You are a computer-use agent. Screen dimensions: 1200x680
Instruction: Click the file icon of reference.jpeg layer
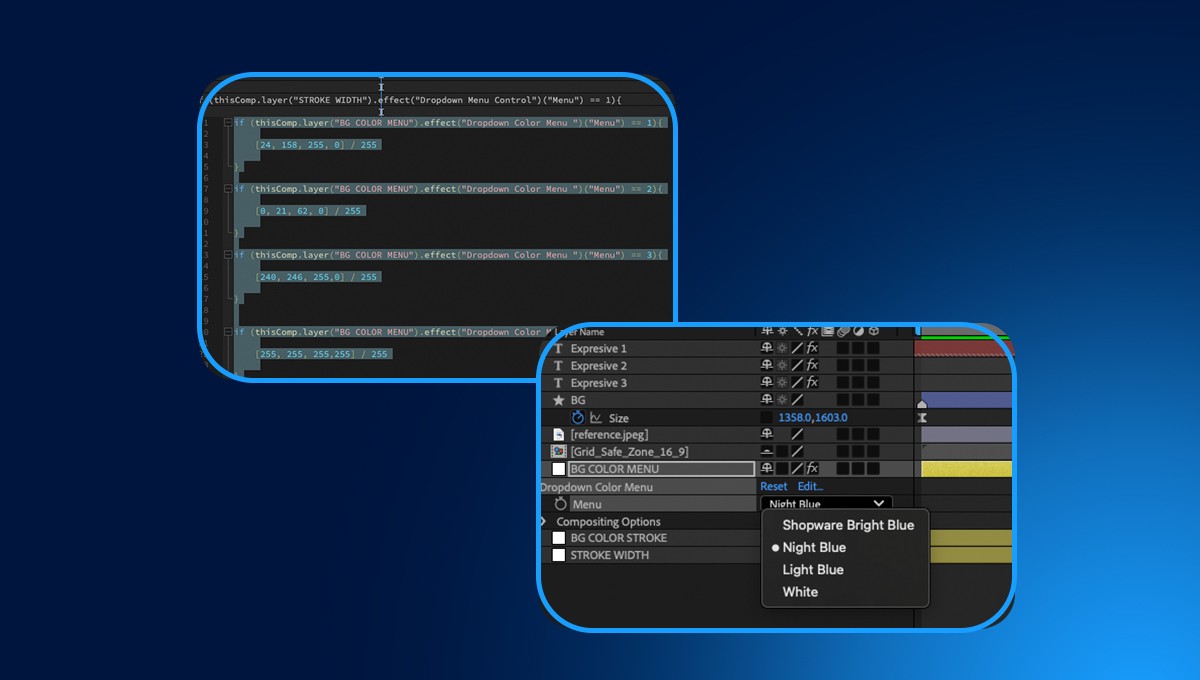click(x=559, y=435)
